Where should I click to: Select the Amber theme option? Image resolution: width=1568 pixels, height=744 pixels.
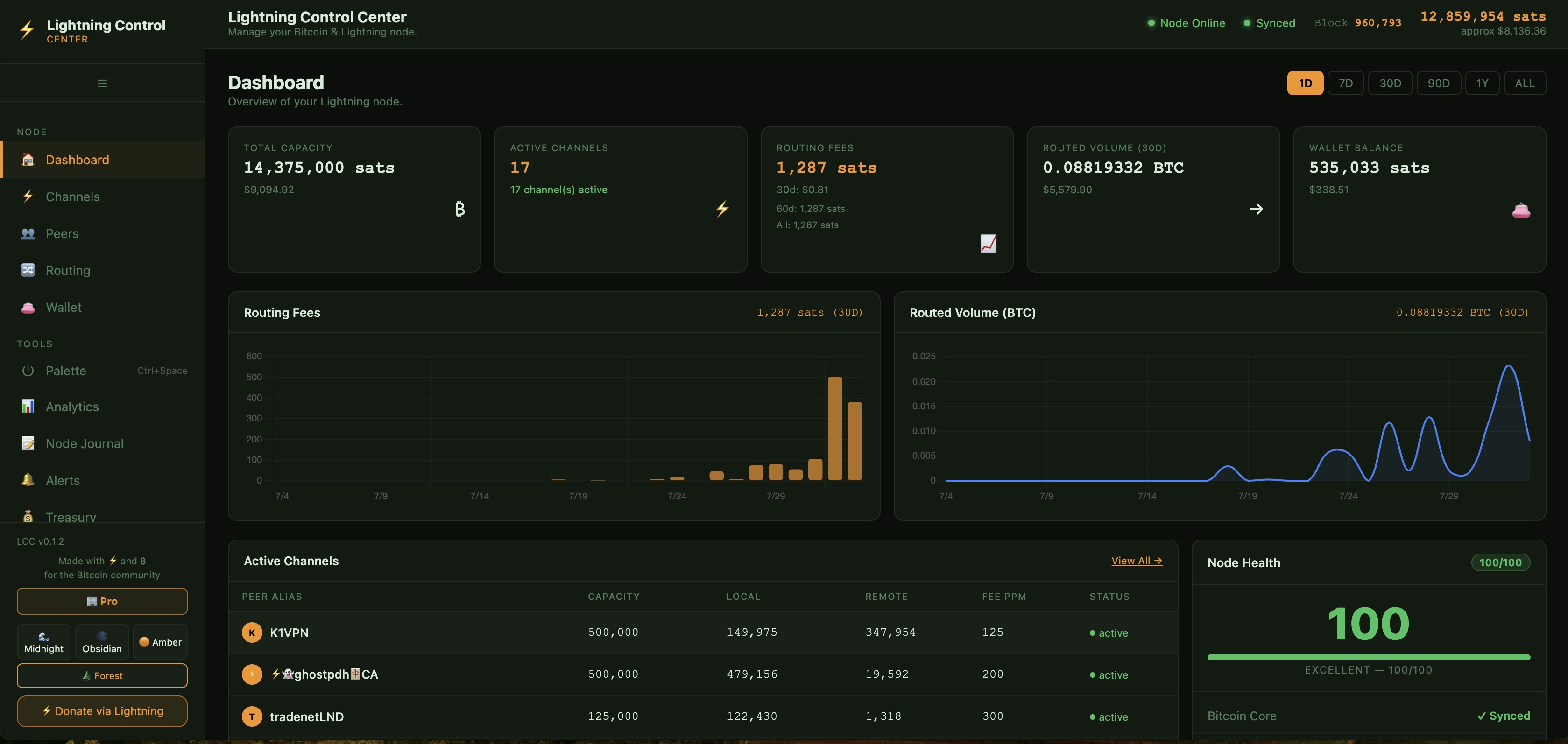point(160,642)
